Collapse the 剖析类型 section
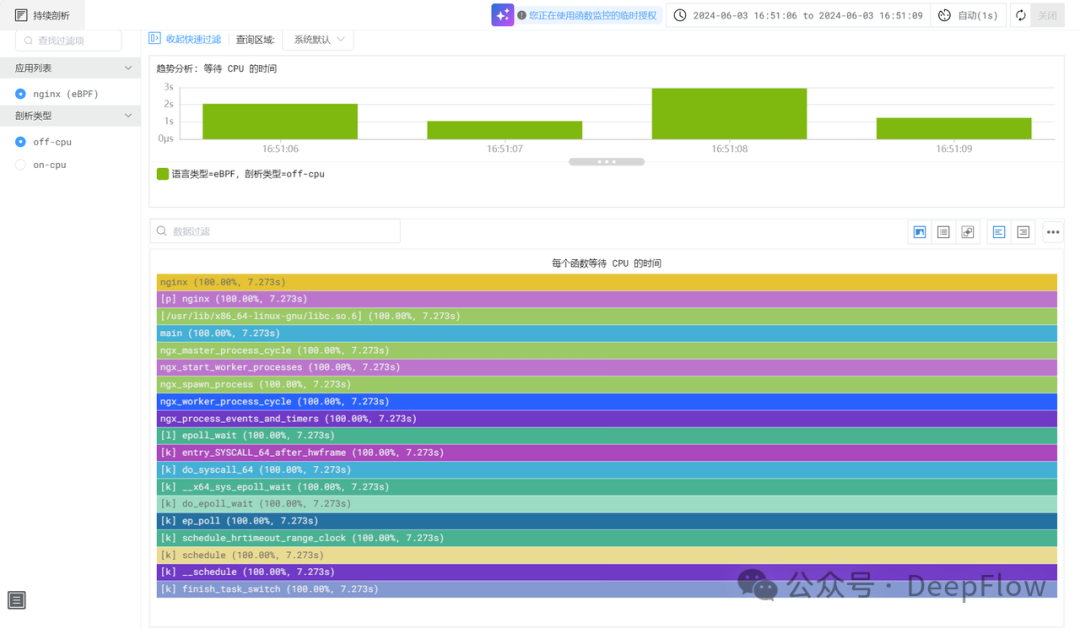Viewport: 1080px width, 629px height. click(128, 116)
